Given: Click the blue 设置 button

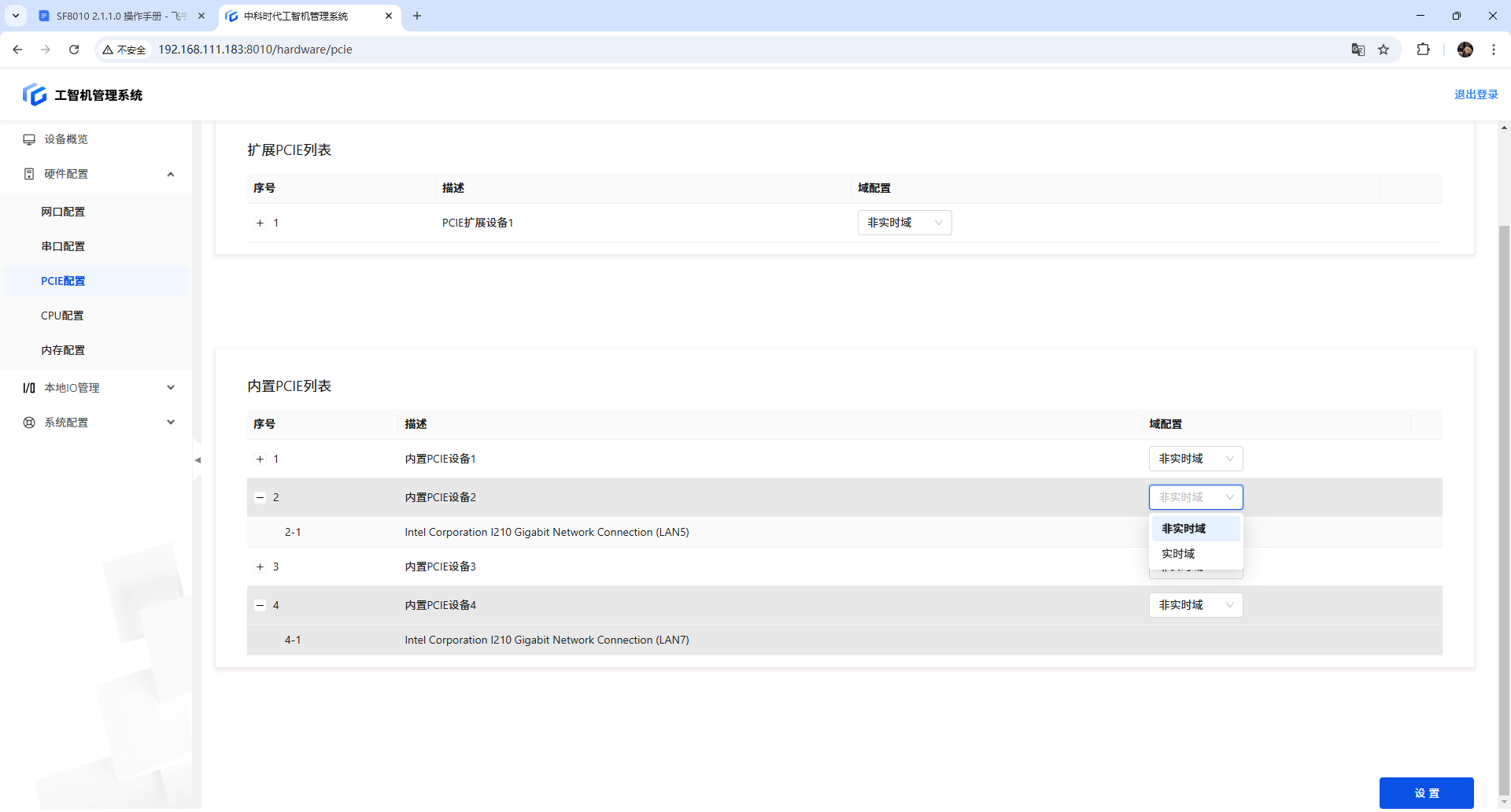Looking at the screenshot, I should 1426,793.
